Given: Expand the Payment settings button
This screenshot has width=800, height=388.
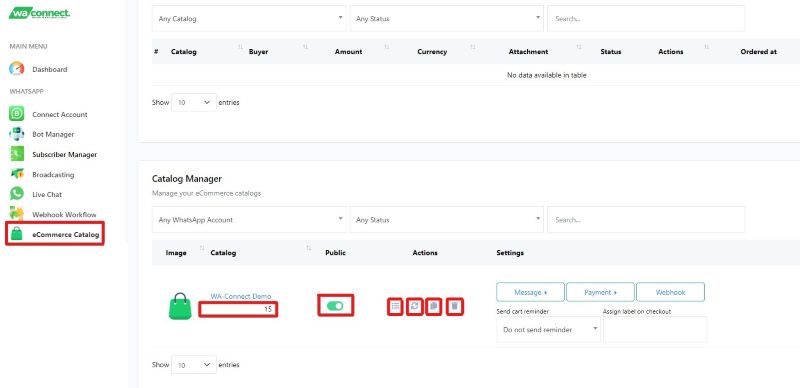Looking at the screenshot, I should (601, 292).
